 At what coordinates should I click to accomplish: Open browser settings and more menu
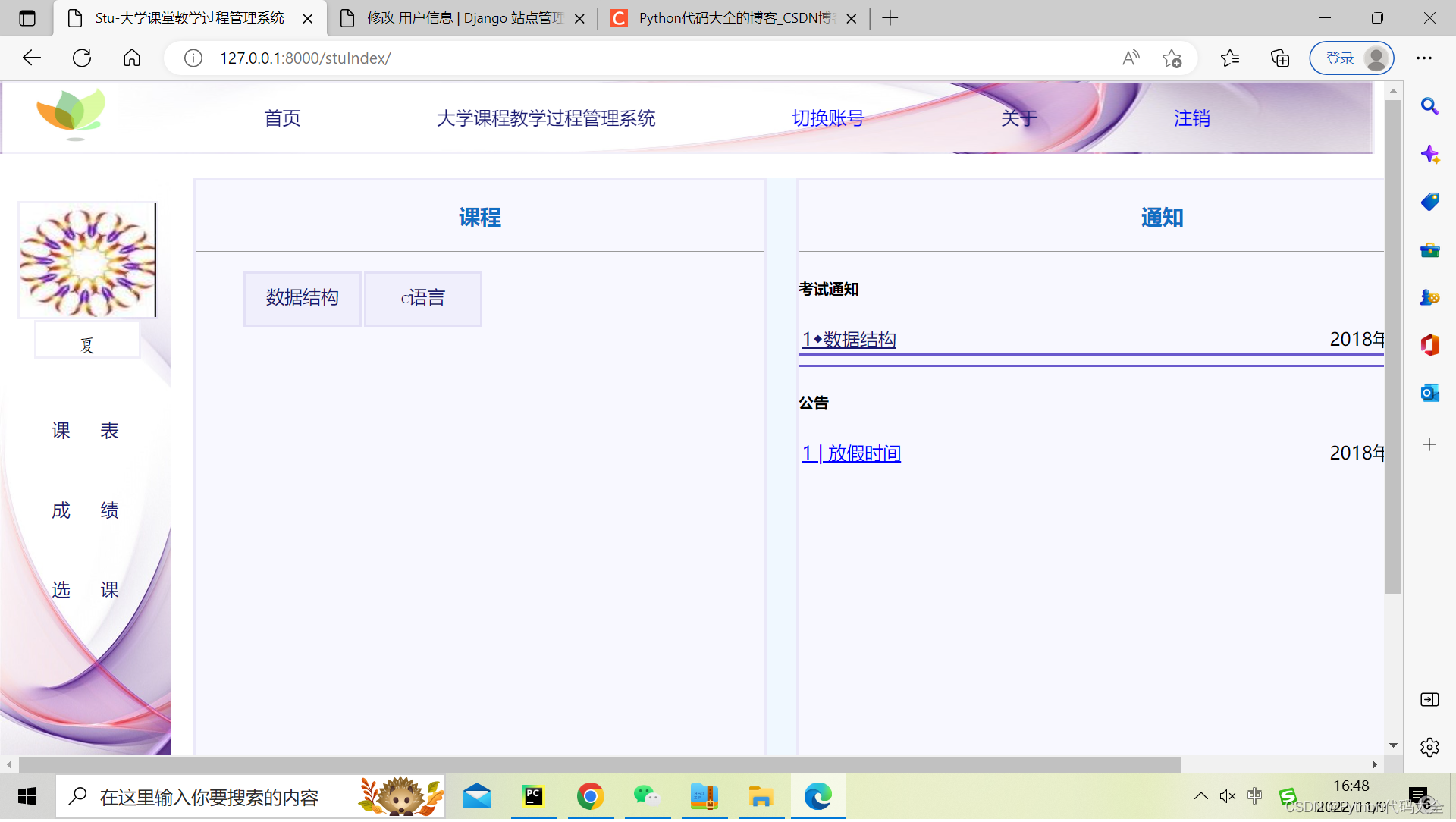(1424, 58)
